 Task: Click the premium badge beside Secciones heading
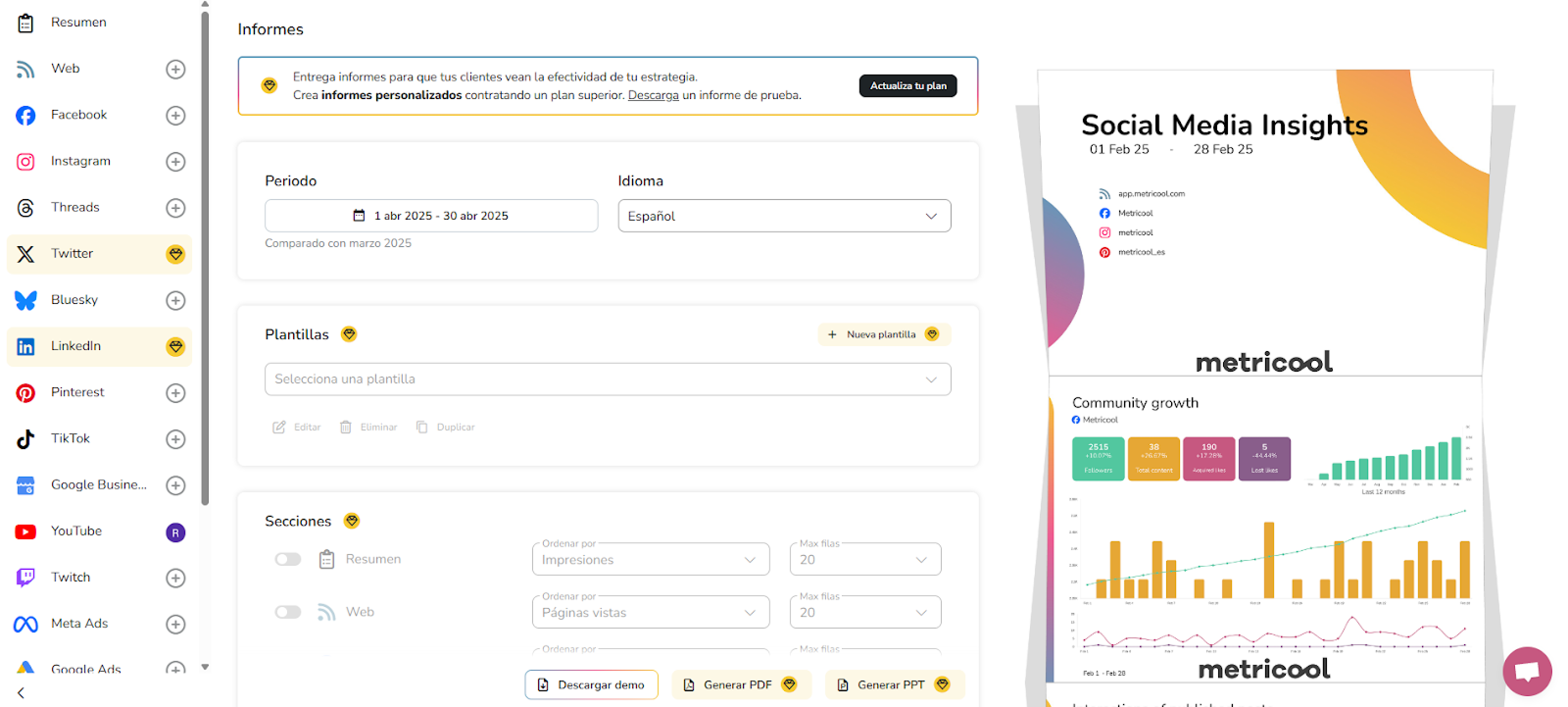[x=352, y=521]
